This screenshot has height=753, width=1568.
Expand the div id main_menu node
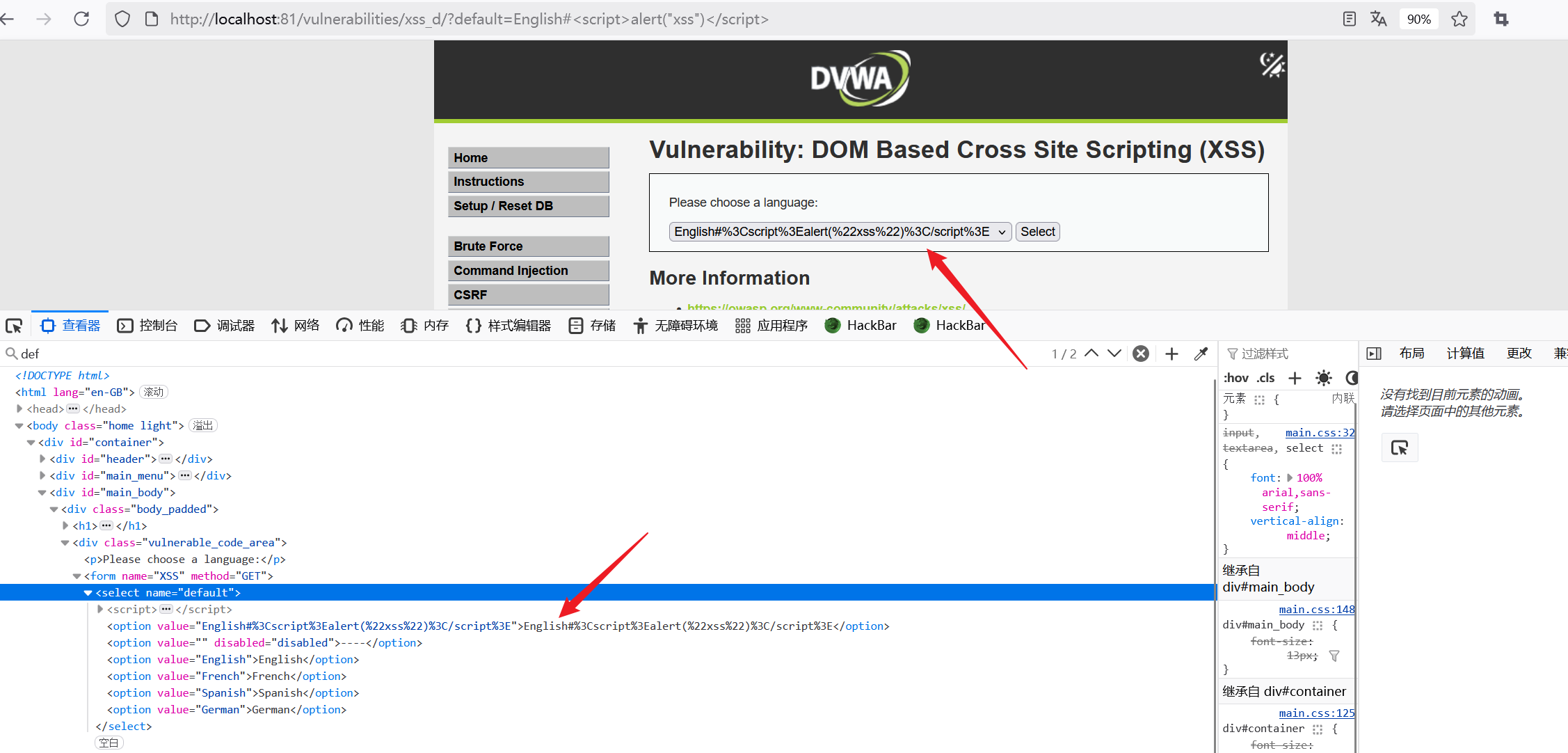42,476
